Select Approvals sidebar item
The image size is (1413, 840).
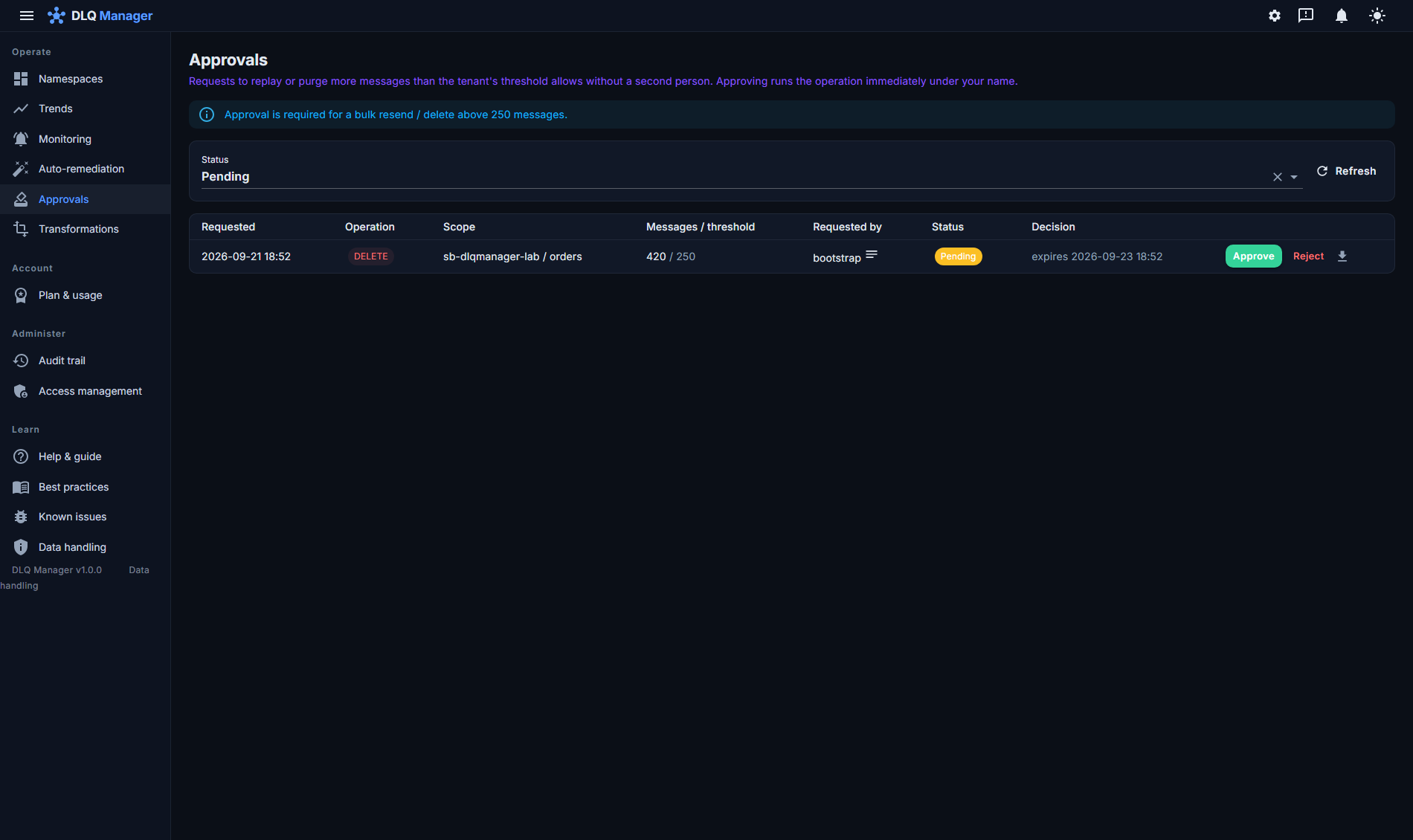pyautogui.click(x=86, y=199)
